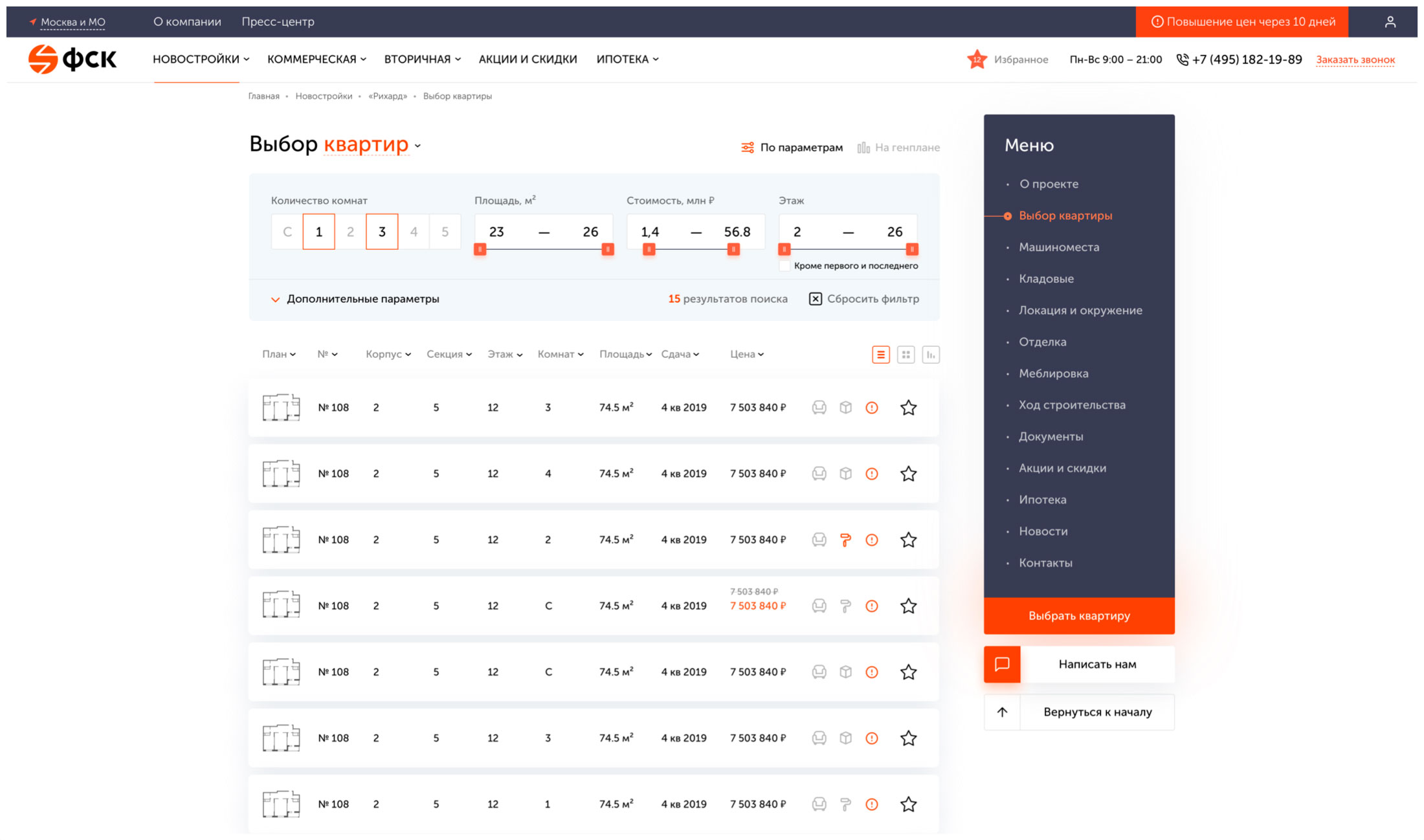Viewport: 1424px width, 840px height.
Task: Switch to chart column view icon
Action: [x=931, y=355]
